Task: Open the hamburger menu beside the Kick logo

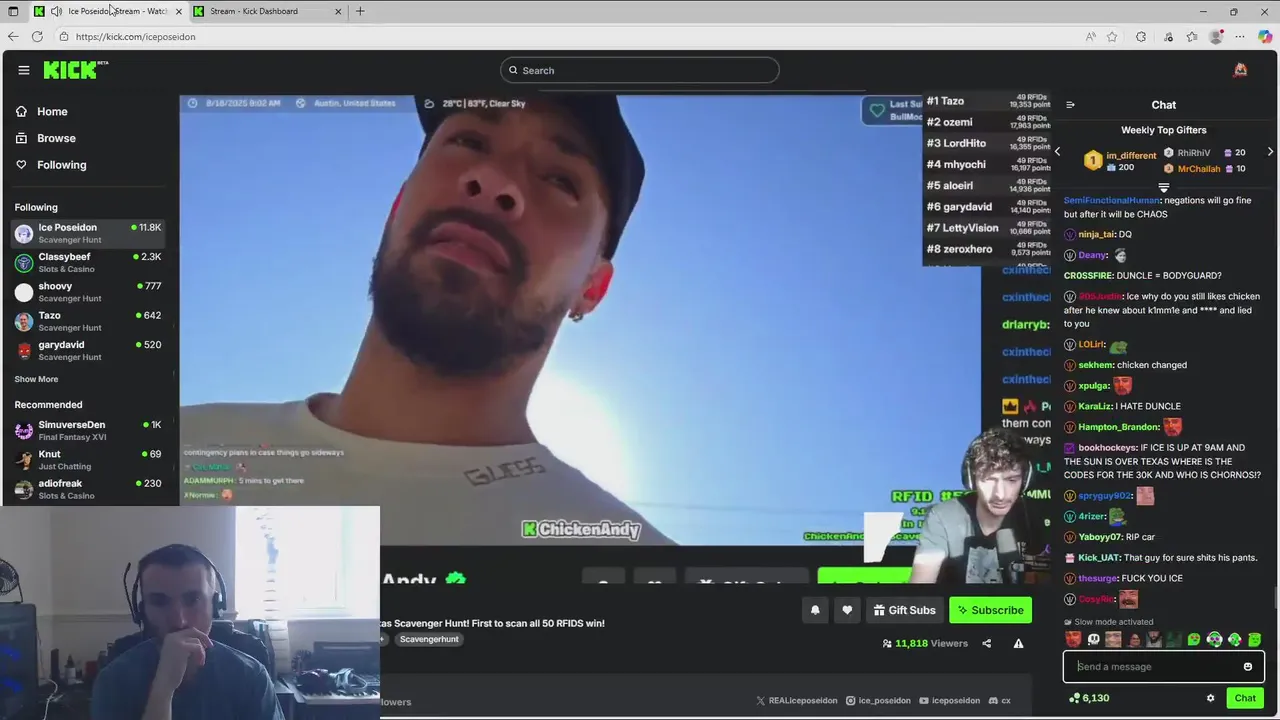Action: click(x=24, y=70)
